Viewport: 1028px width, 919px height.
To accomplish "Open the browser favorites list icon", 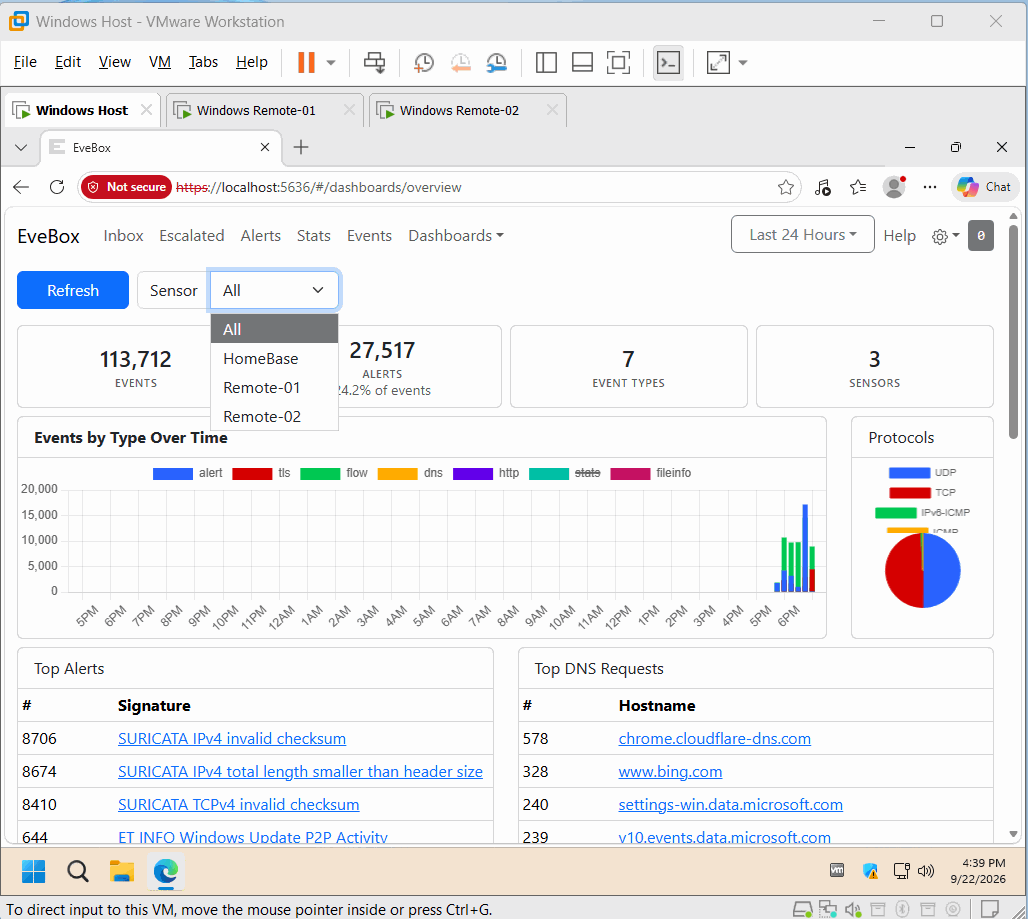I will [x=858, y=187].
